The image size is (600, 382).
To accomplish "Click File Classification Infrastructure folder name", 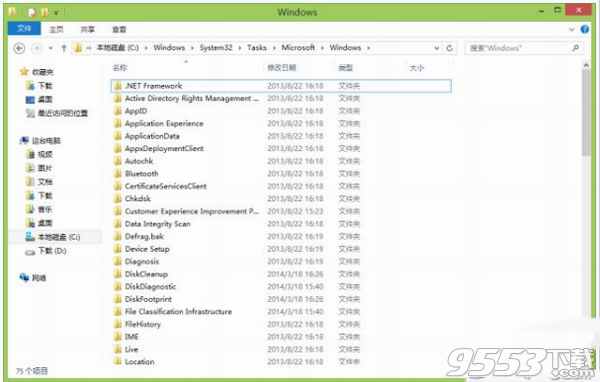I will 178,312.
